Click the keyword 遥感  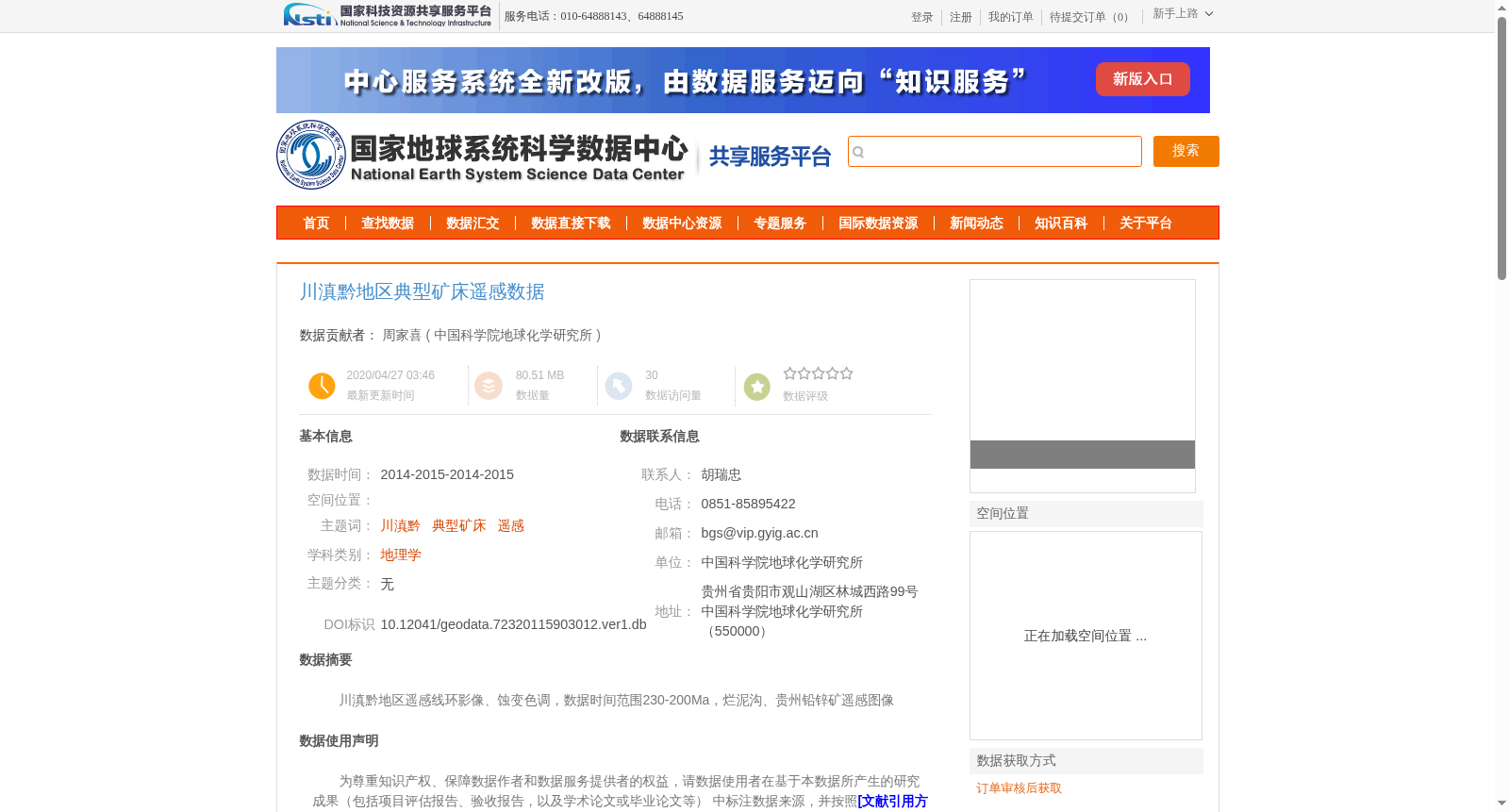pyautogui.click(x=510, y=526)
